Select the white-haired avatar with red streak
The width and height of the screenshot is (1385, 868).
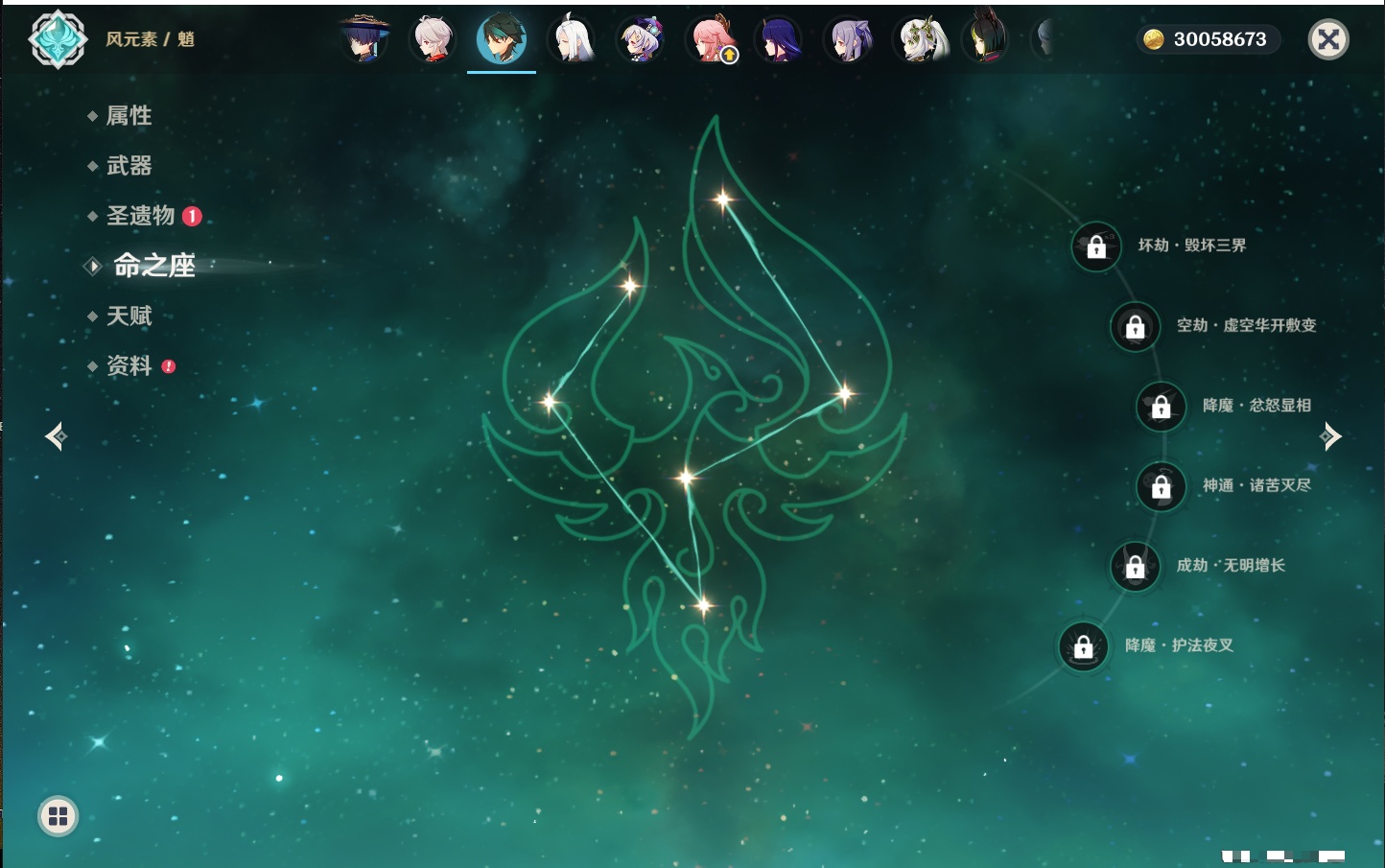[433, 39]
